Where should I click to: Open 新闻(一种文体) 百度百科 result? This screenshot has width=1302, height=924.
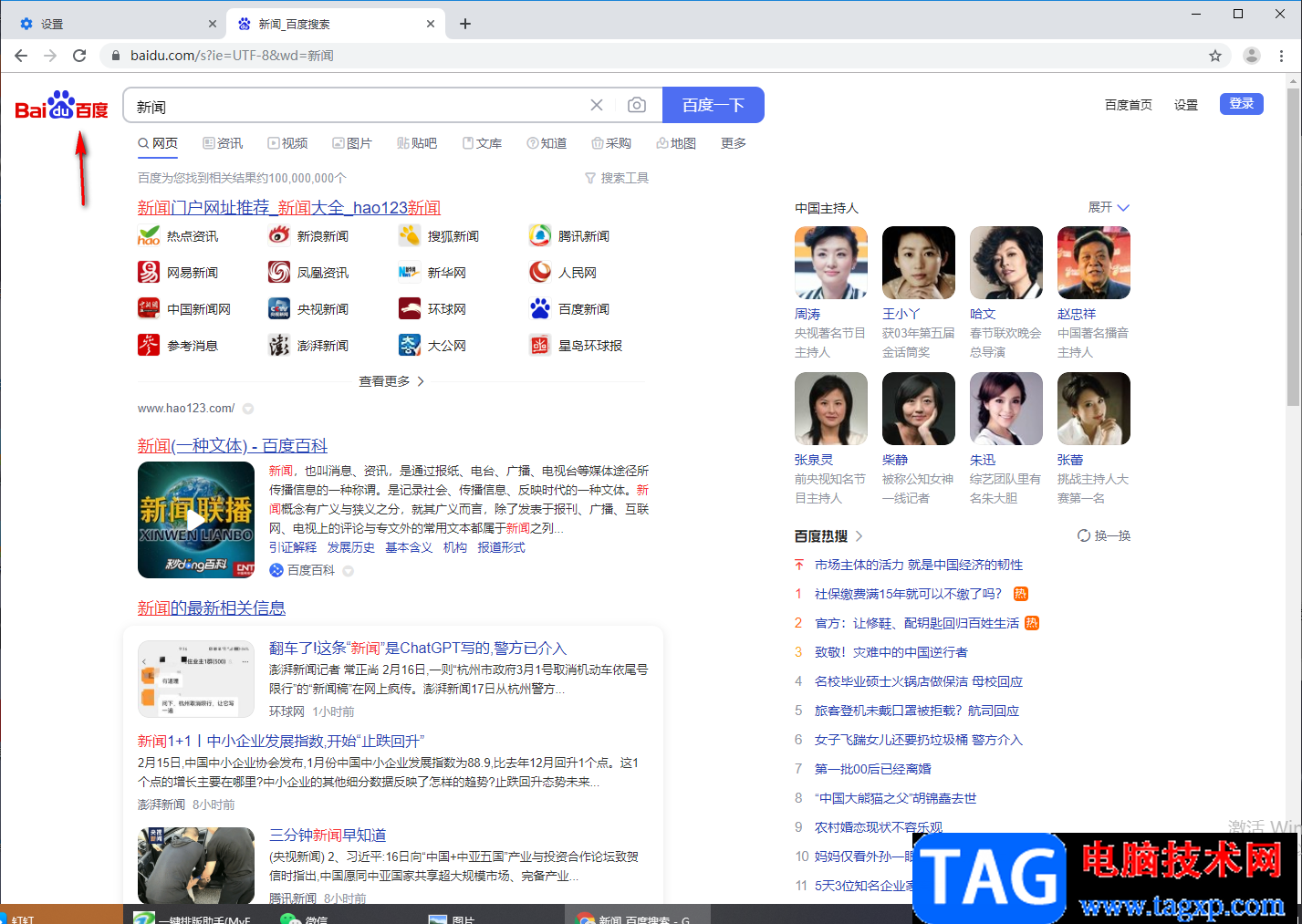[x=233, y=445]
